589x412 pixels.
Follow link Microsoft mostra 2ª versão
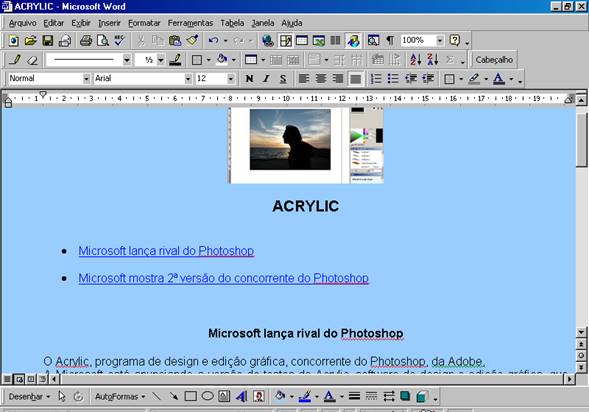click(224, 278)
